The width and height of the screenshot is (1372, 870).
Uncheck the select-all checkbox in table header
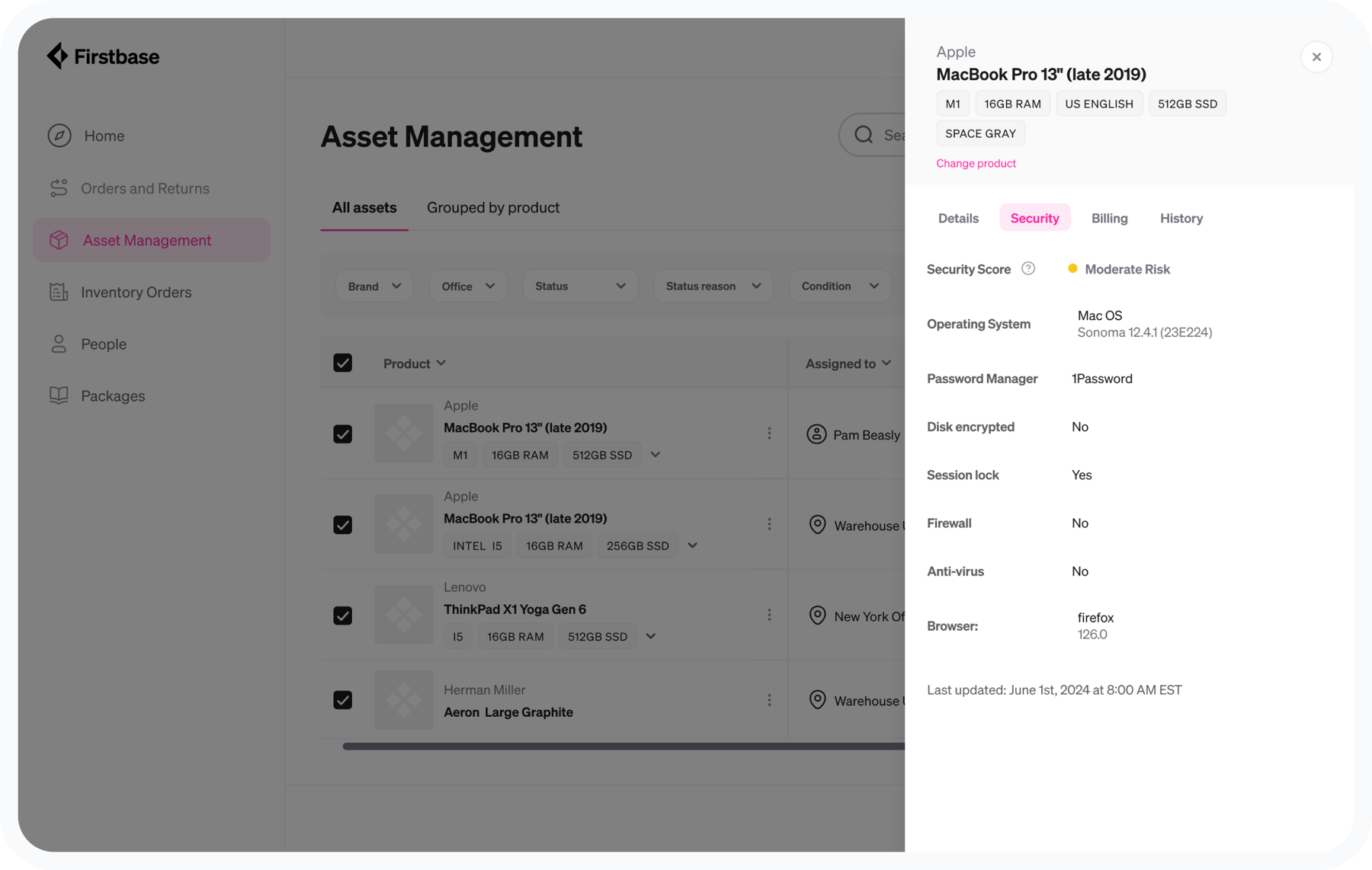(342, 363)
